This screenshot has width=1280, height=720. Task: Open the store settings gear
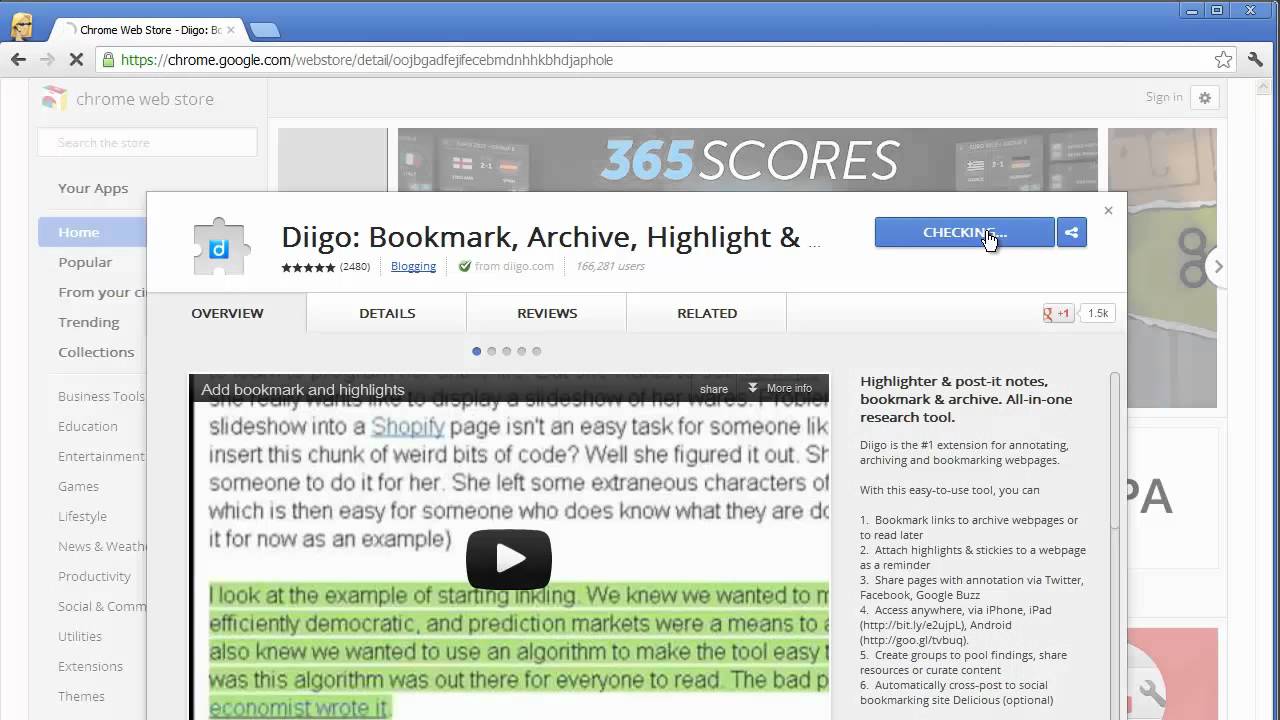(1205, 97)
